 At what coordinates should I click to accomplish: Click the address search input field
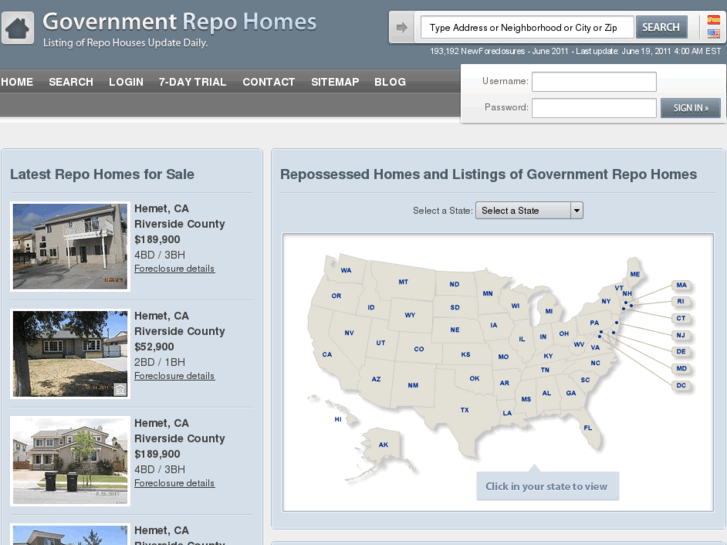[527, 27]
